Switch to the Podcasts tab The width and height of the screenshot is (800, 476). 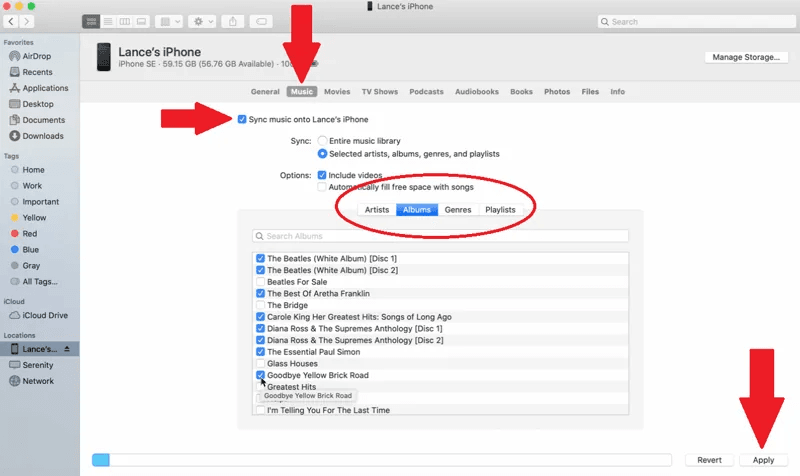(427, 92)
